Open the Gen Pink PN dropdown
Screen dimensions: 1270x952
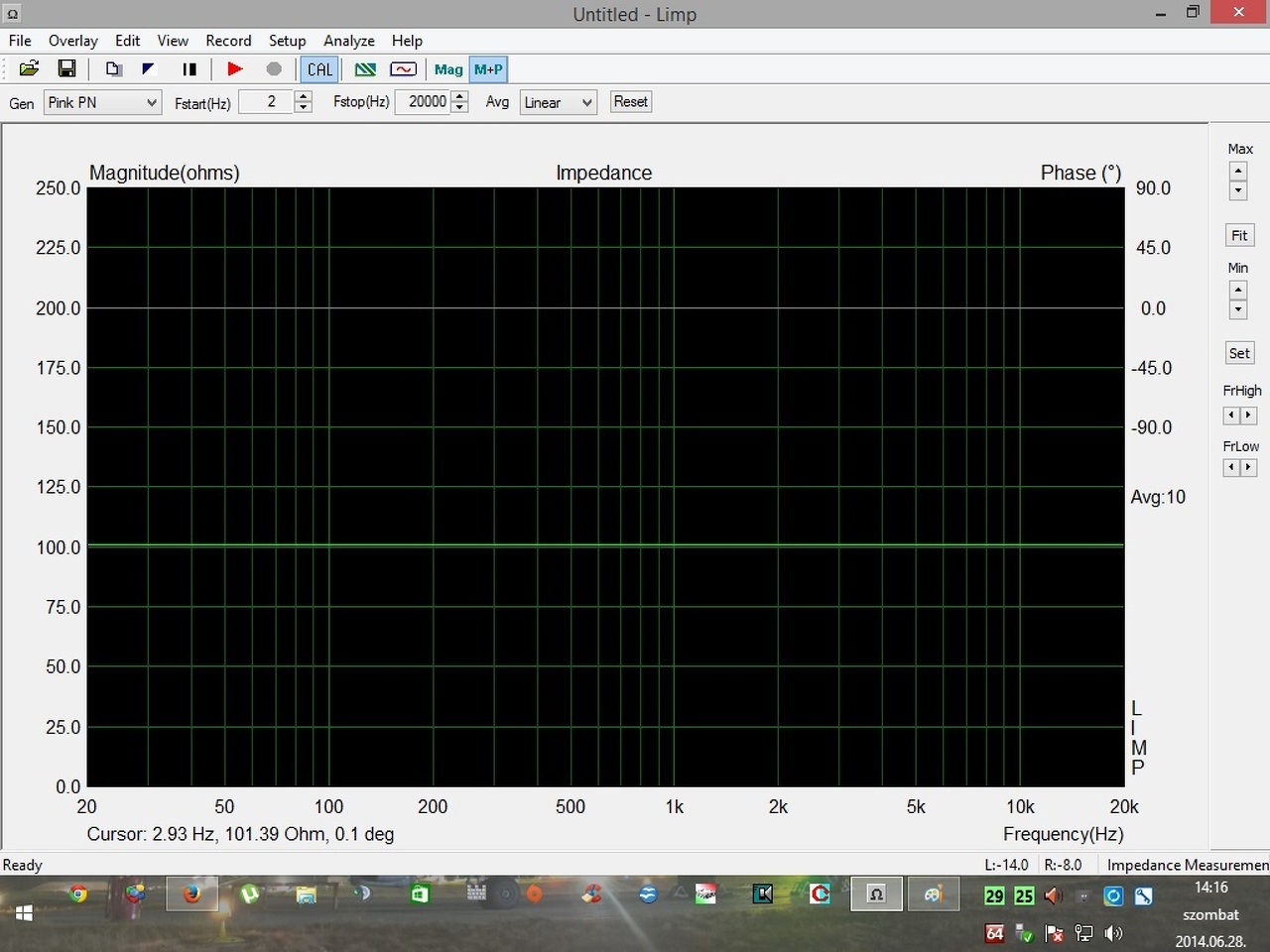pyautogui.click(x=102, y=102)
